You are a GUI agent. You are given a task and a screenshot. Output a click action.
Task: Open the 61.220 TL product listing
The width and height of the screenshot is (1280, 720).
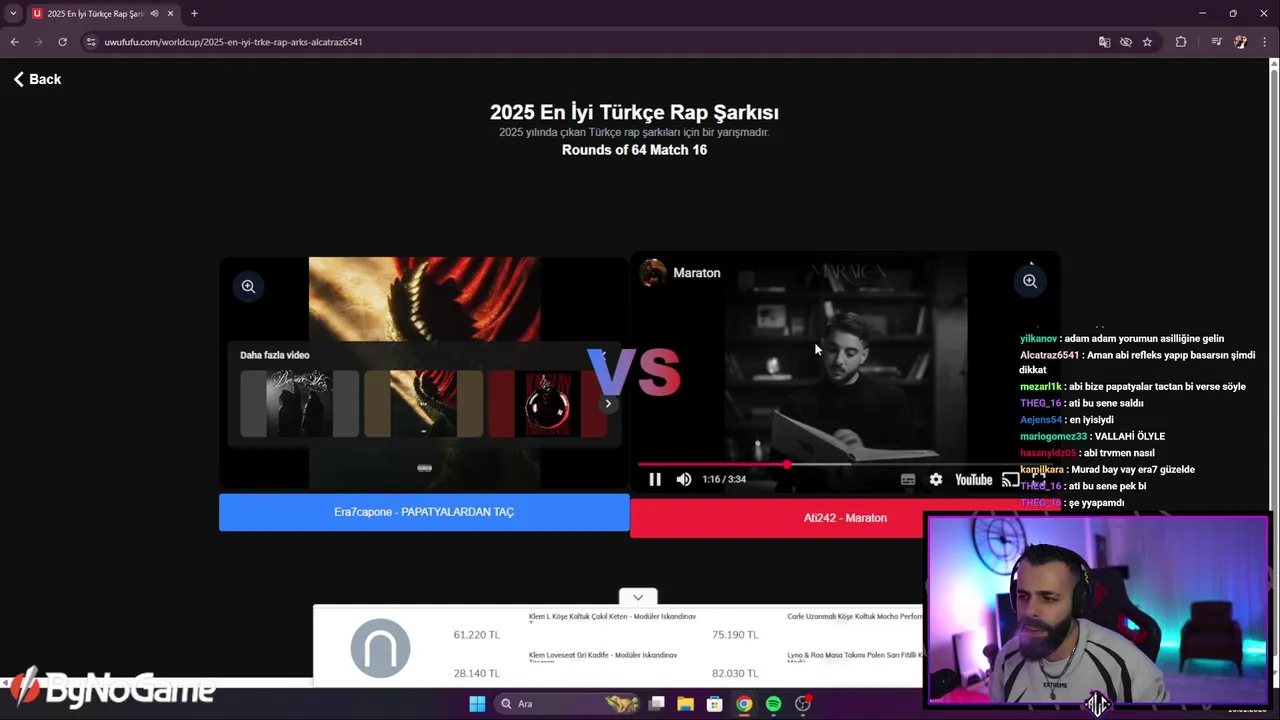click(x=476, y=635)
